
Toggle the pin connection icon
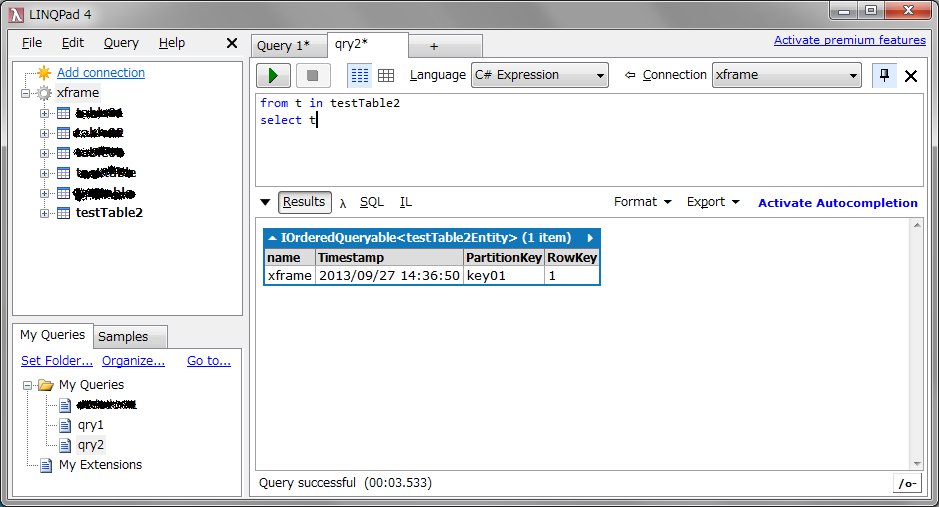coord(884,75)
